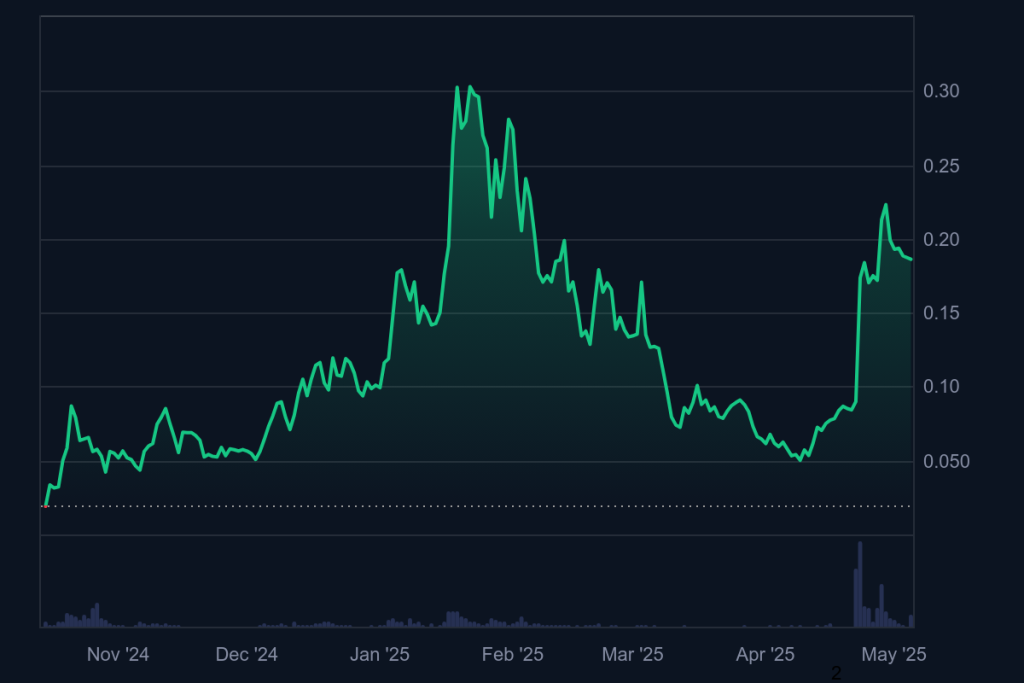This screenshot has height=683, width=1024.
Task: Click the 'Dec '24' date label
Action: point(246,654)
